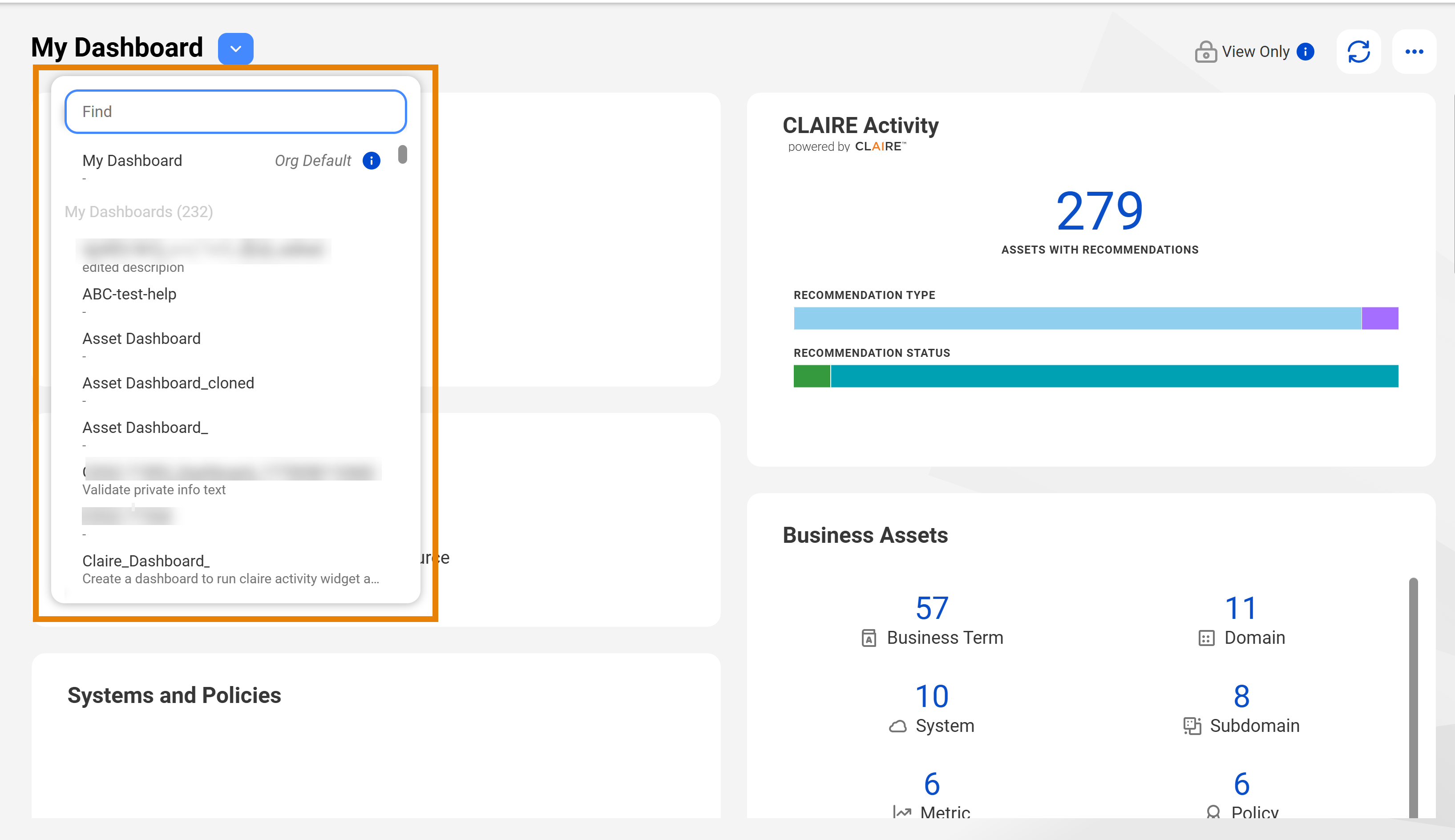This screenshot has height=840, width=1455.
Task: Open the 11 Domain count
Action: click(x=1241, y=608)
